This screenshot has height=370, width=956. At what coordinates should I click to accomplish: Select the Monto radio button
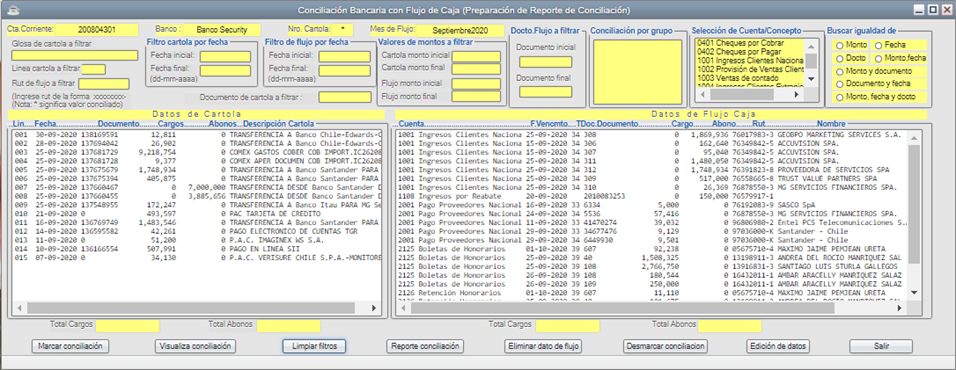click(x=840, y=45)
